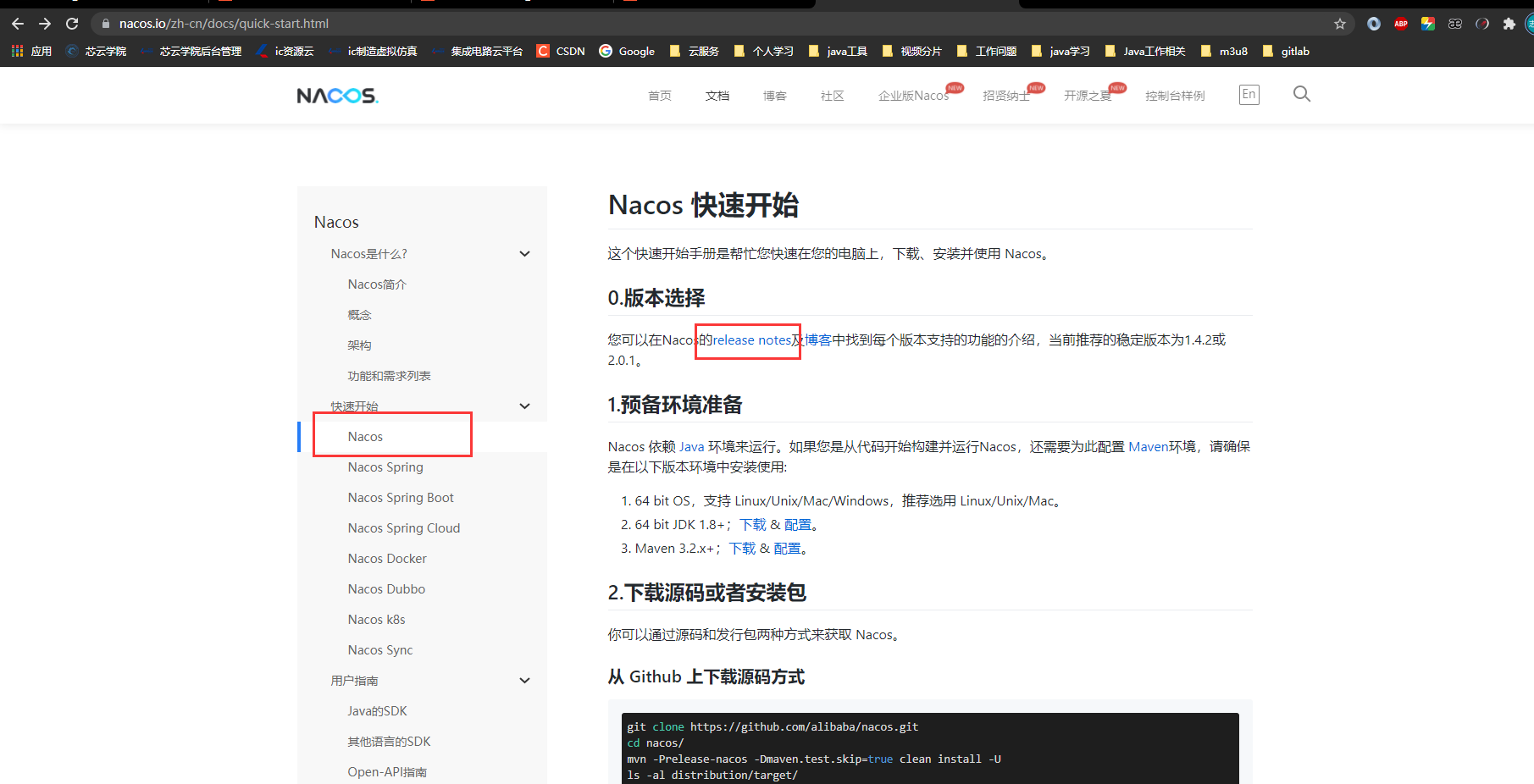
Task: Collapse the Nacos是什么 section chevron
Action: (x=524, y=253)
